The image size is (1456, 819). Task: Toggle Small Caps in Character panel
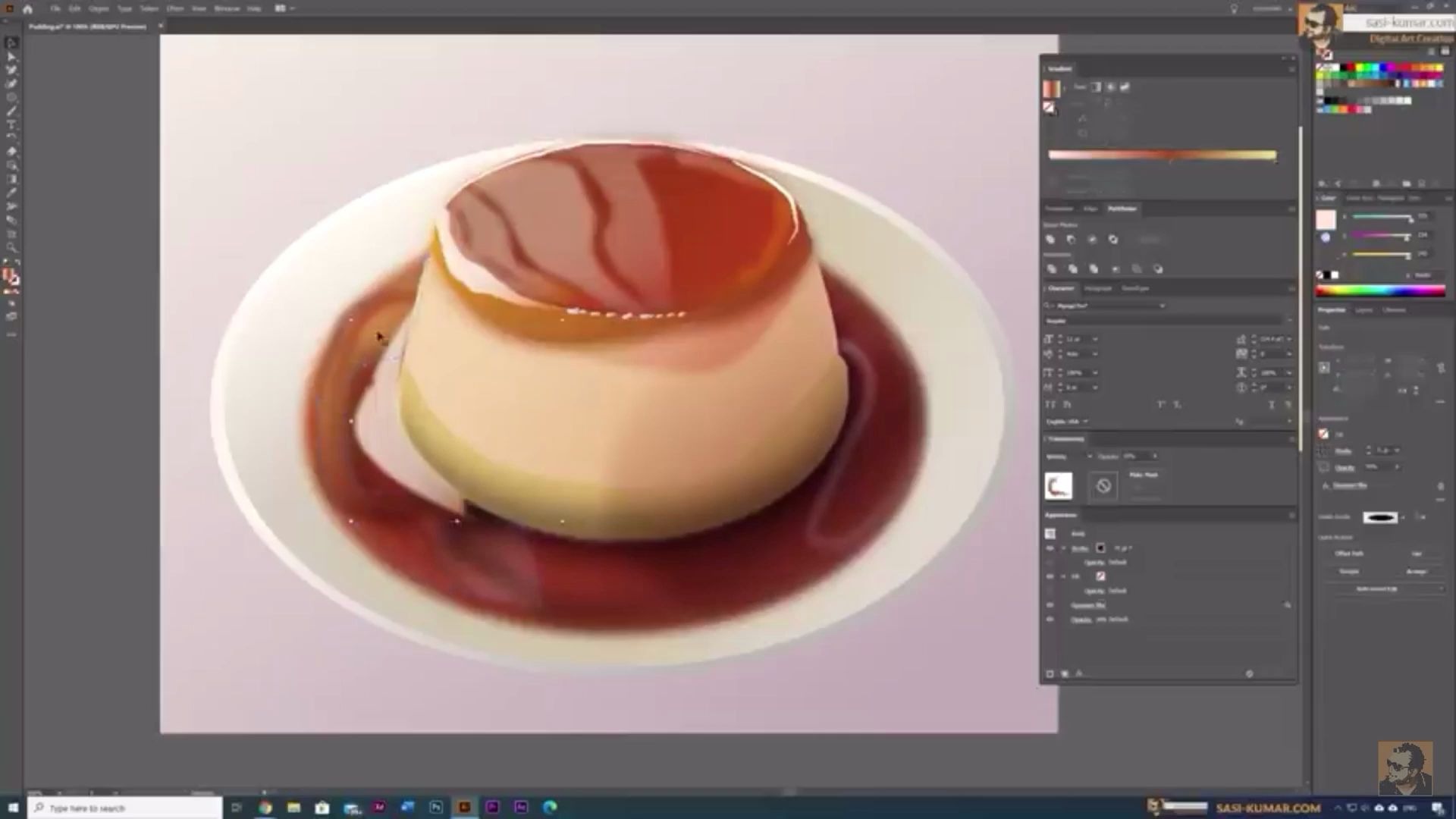[x=1067, y=405]
